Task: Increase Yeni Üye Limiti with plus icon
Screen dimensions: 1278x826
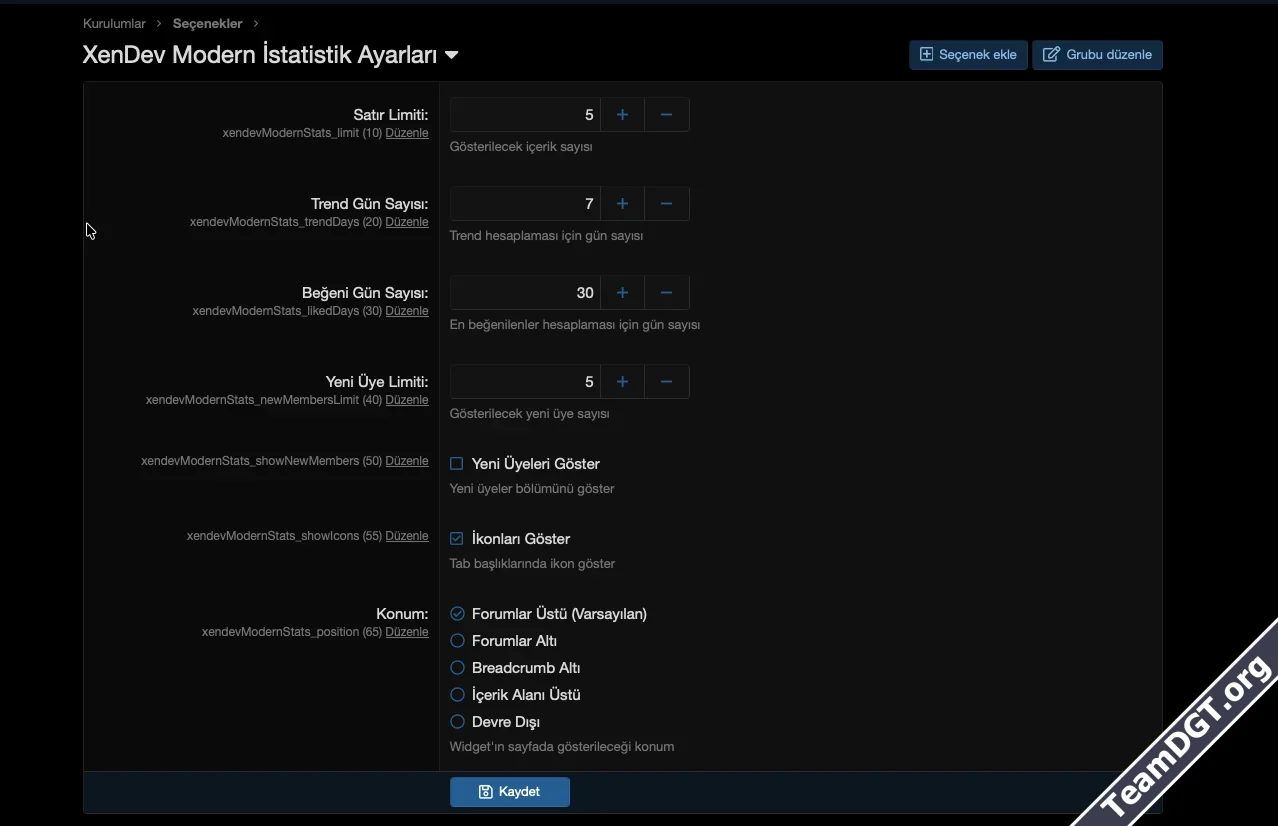Action: tap(622, 382)
